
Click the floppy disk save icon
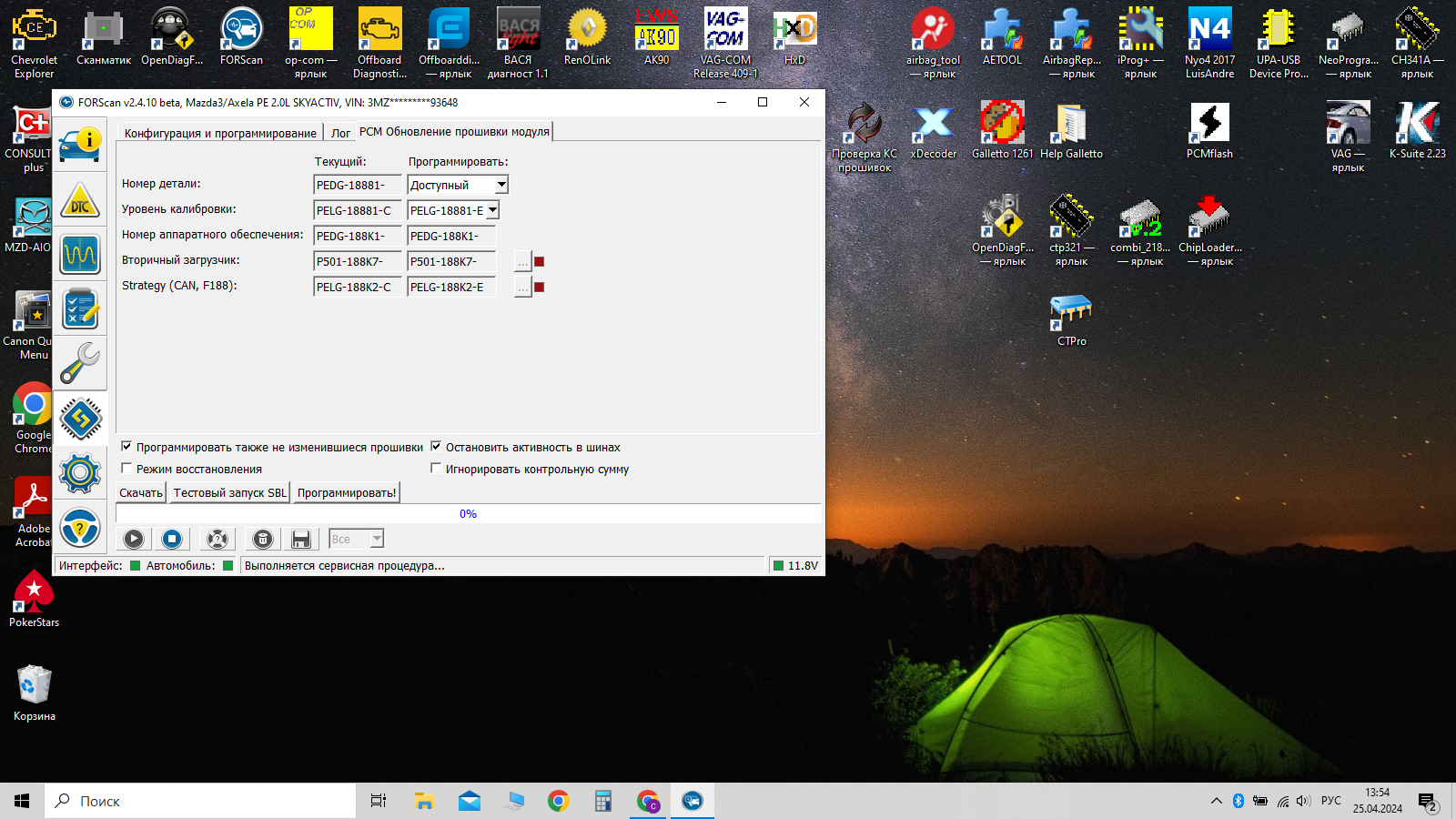point(301,540)
